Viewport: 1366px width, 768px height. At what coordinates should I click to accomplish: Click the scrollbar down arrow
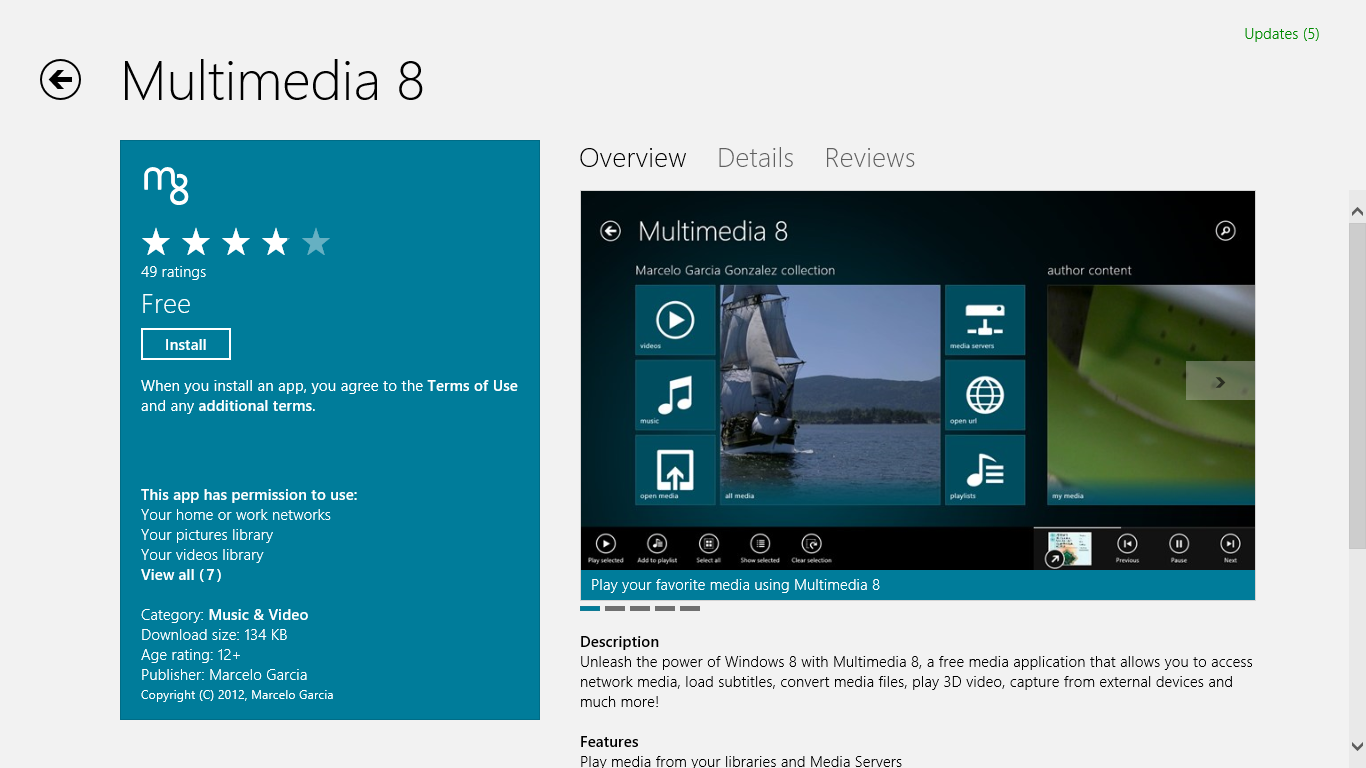[x=1357, y=746]
